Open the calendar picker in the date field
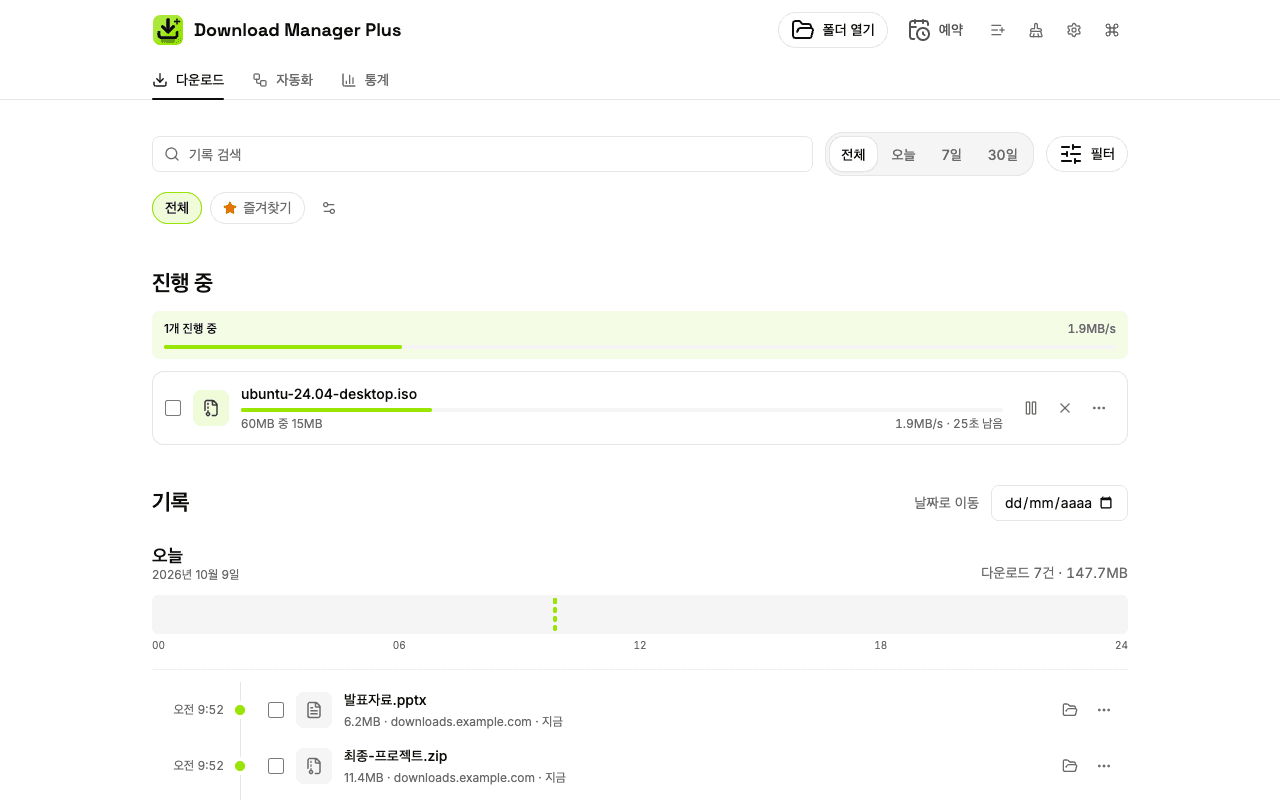Image resolution: width=1280 pixels, height=800 pixels. 1106,503
